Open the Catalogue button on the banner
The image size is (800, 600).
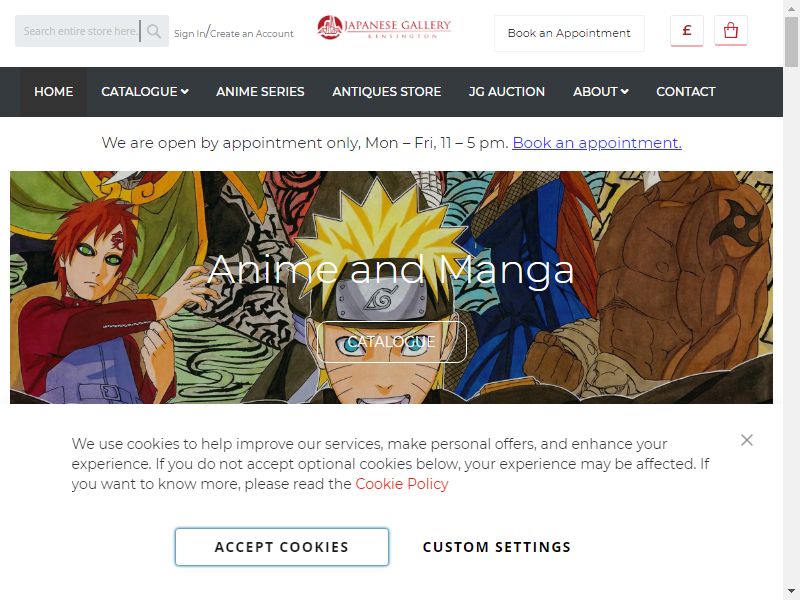coord(392,342)
